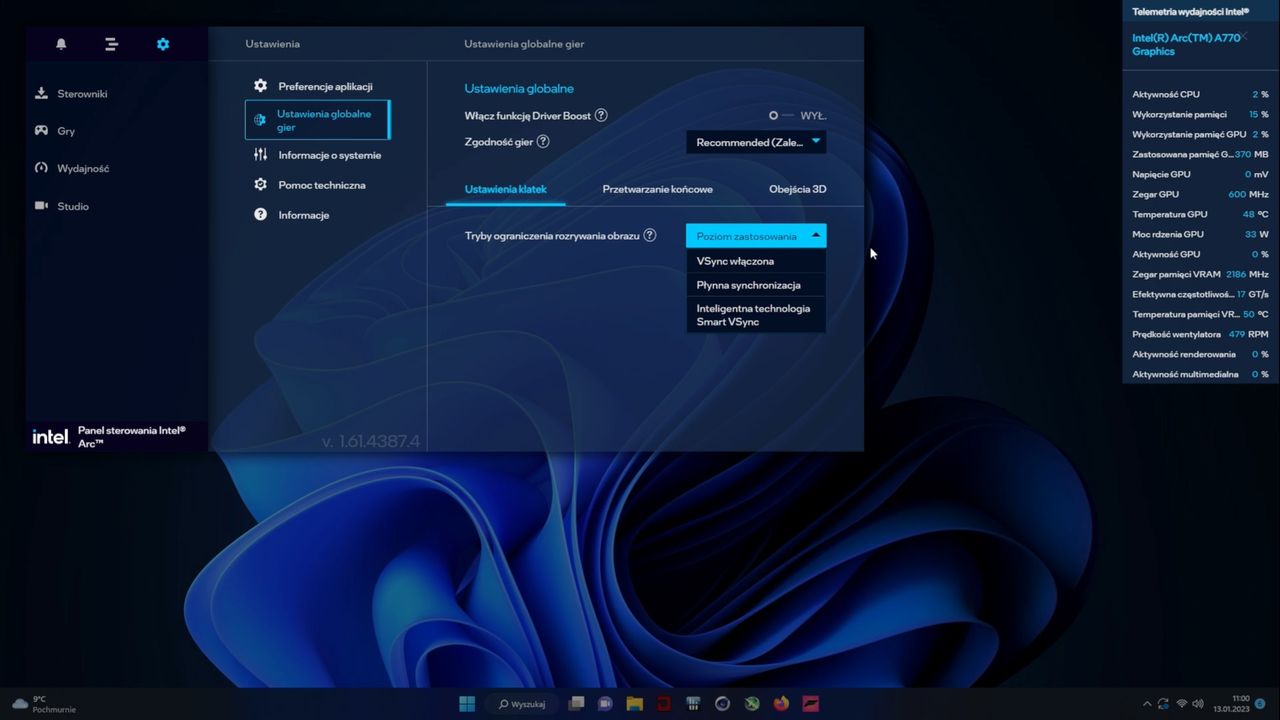Click the Prędkość wentylatora 479 RPM row
1280x720 pixels.
(x=1200, y=334)
